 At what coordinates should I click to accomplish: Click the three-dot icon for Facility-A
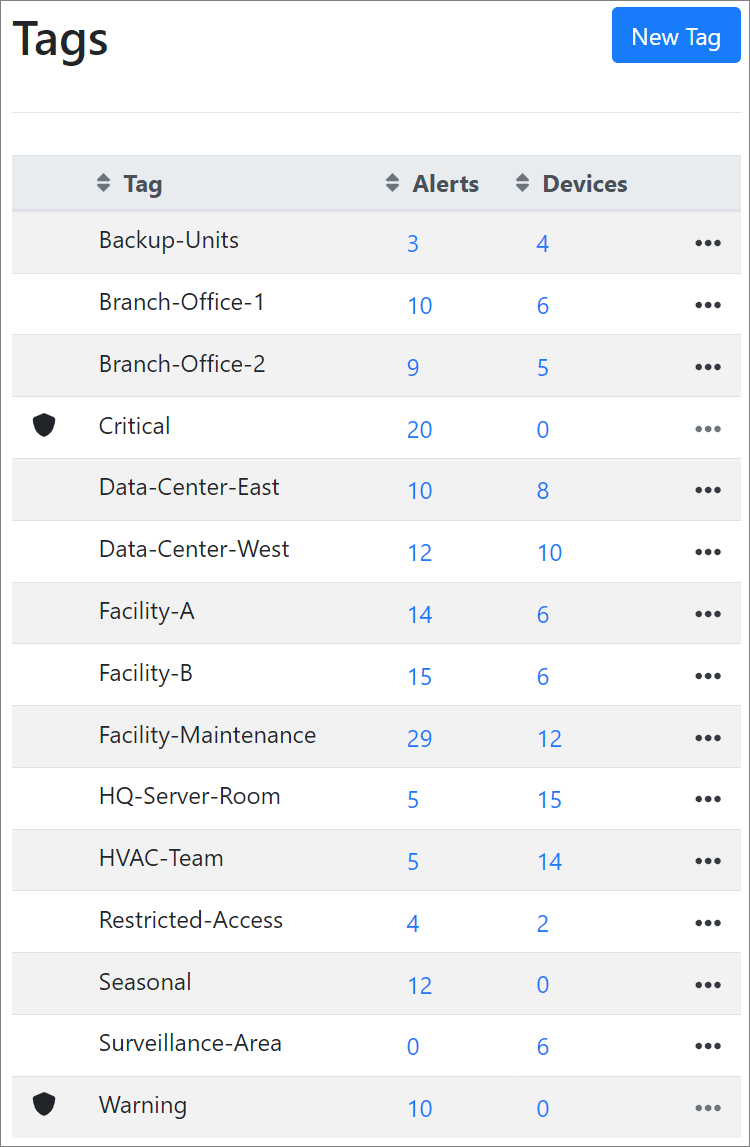point(708,613)
